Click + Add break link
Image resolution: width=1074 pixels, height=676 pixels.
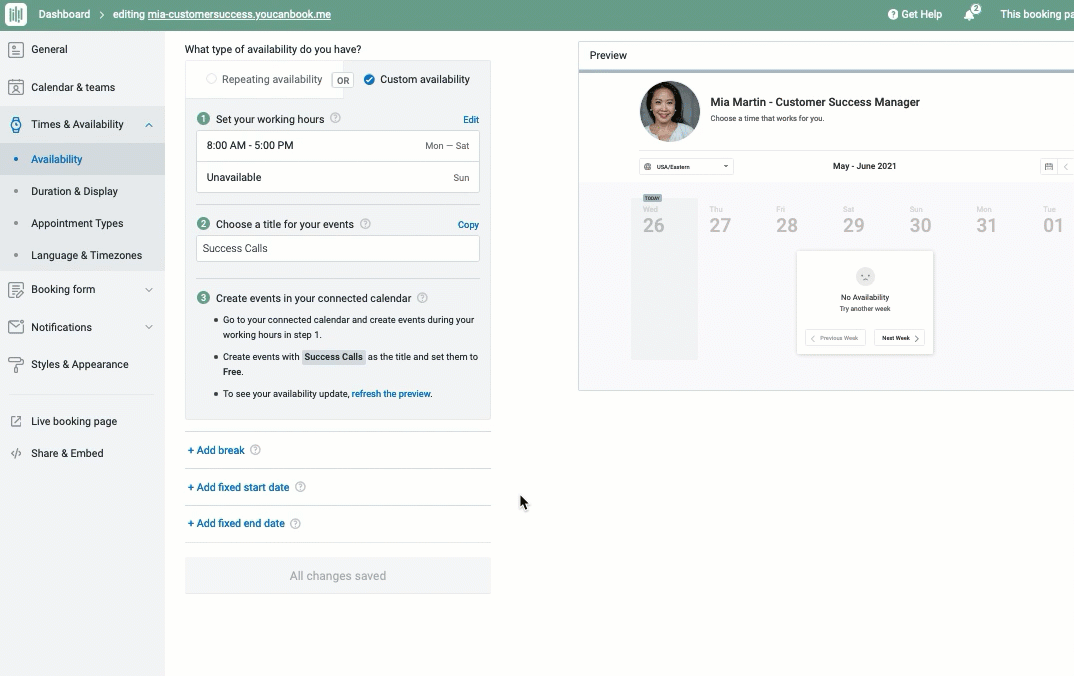tap(216, 450)
